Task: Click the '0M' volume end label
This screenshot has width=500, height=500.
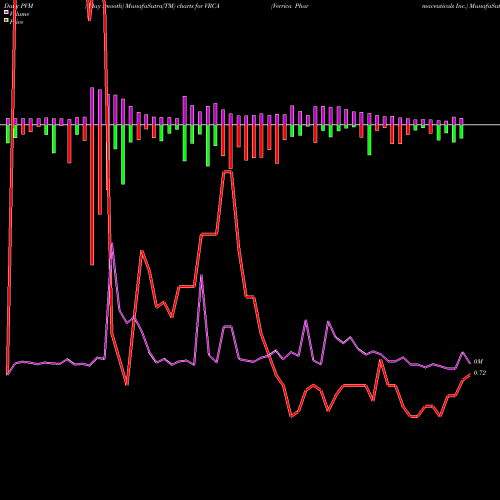Action: click(x=478, y=362)
